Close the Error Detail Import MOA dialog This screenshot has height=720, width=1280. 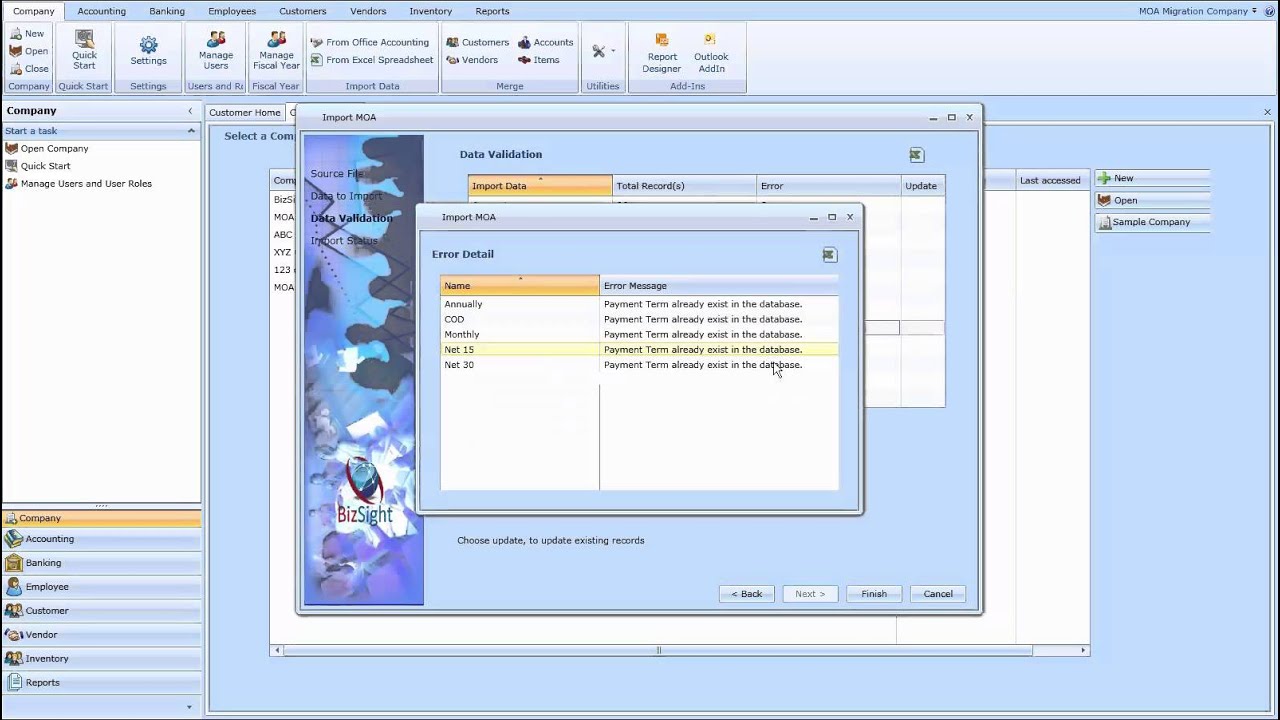click(x=850, y=217)
